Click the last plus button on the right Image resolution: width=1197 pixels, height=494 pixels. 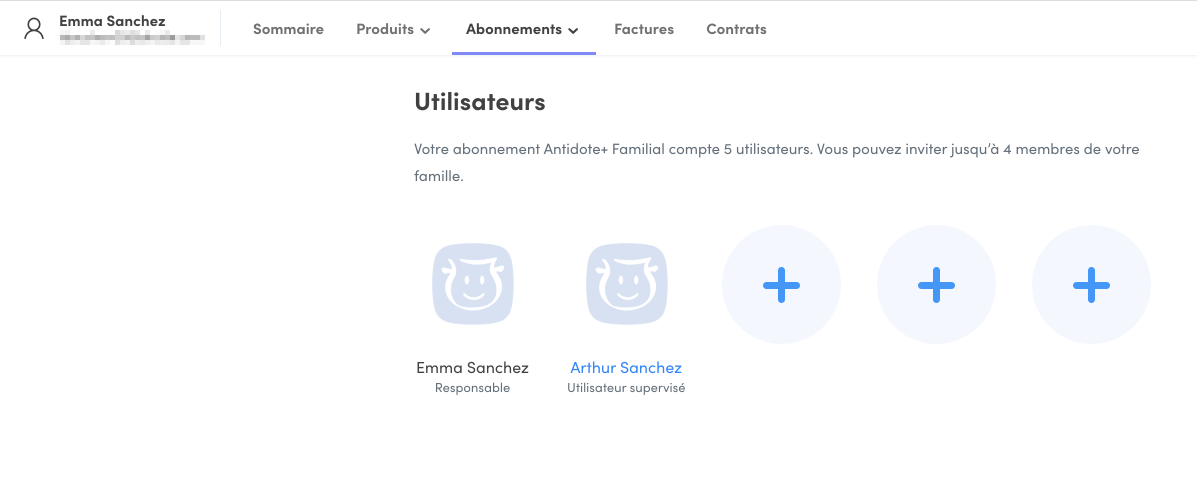(x=1091, y=285)
